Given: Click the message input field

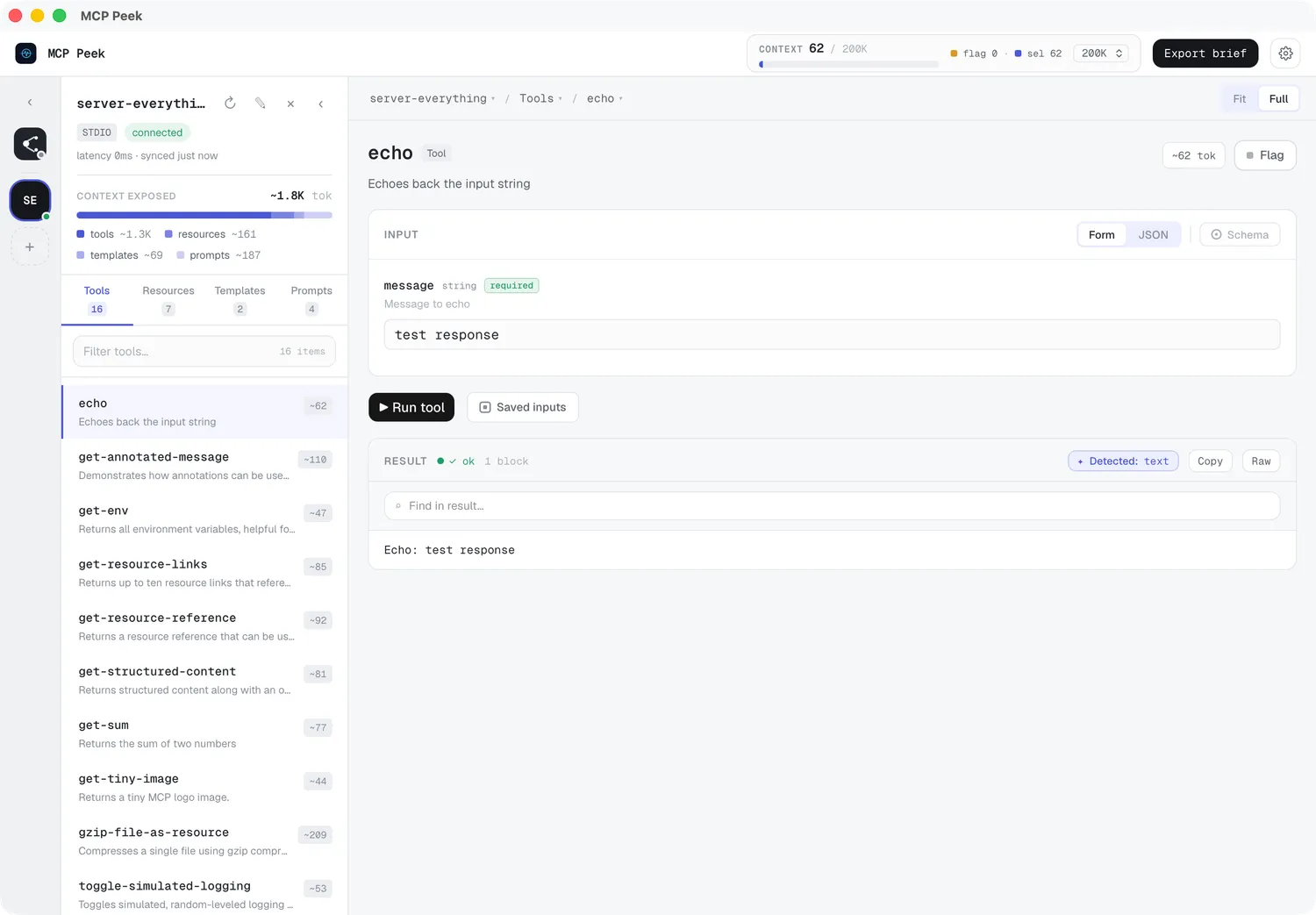Looking at the screenshot, I should 832,334.
